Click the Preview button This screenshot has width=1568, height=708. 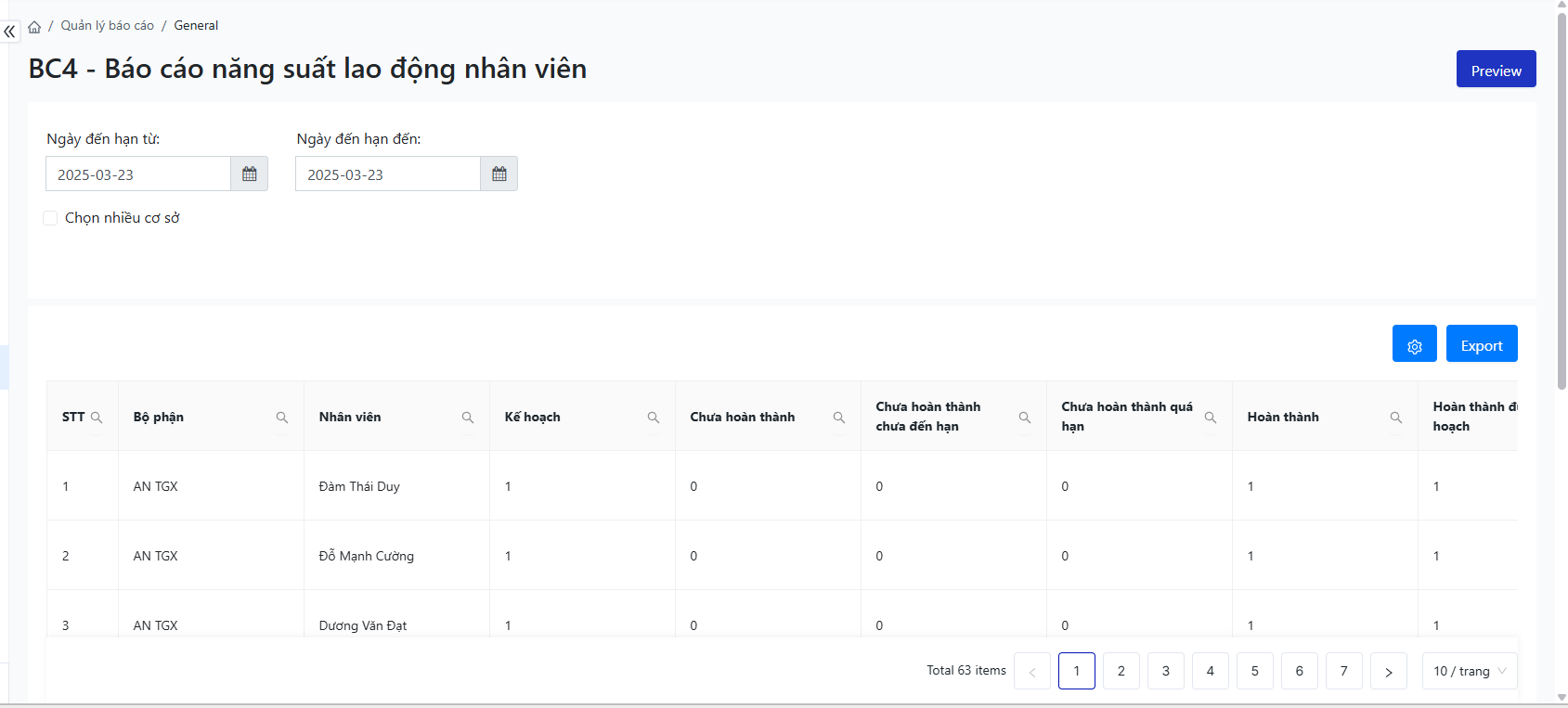click(1496, 70)
